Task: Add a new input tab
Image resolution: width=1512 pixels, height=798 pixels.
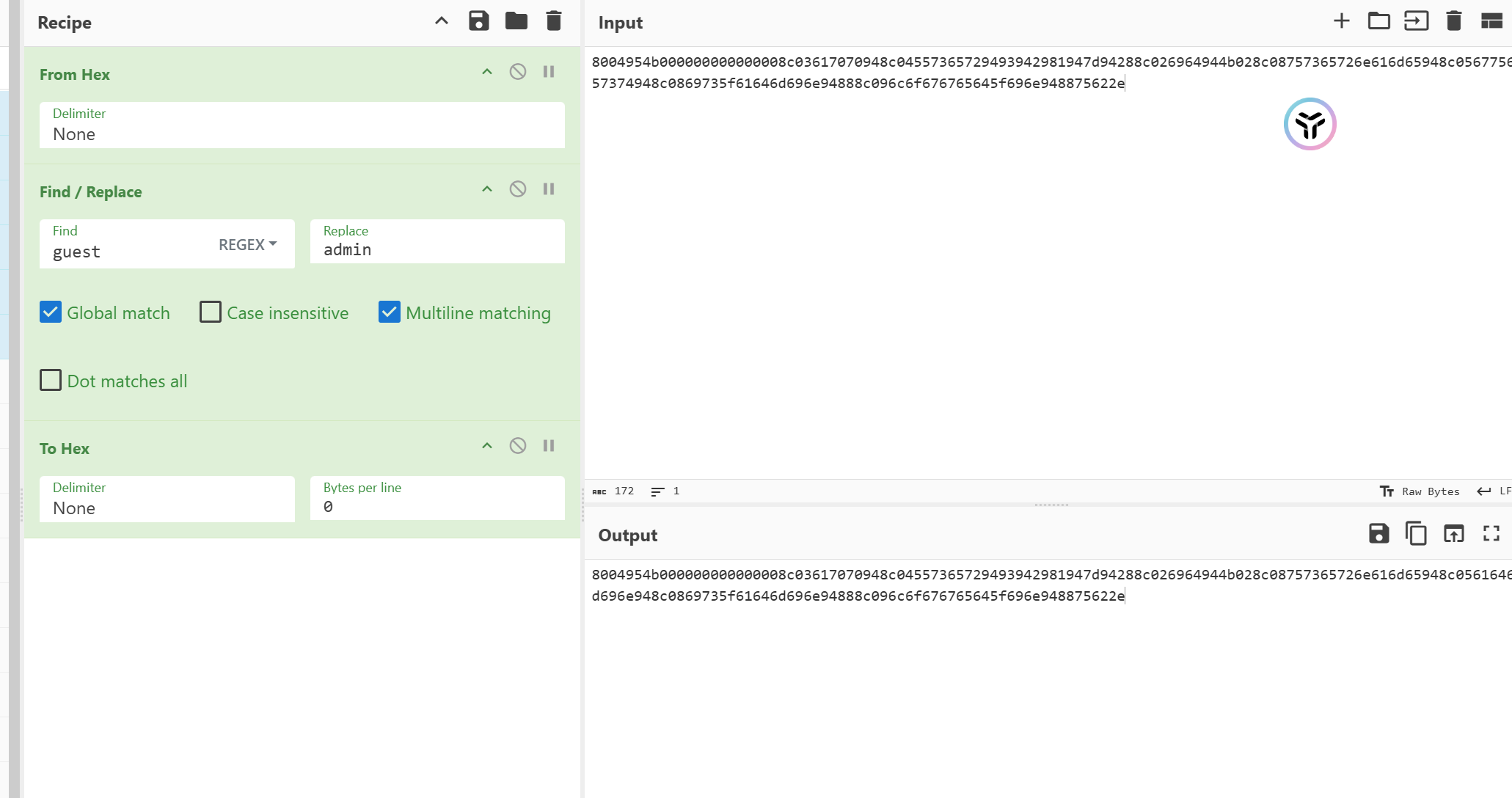Action: pos(1341,21)
